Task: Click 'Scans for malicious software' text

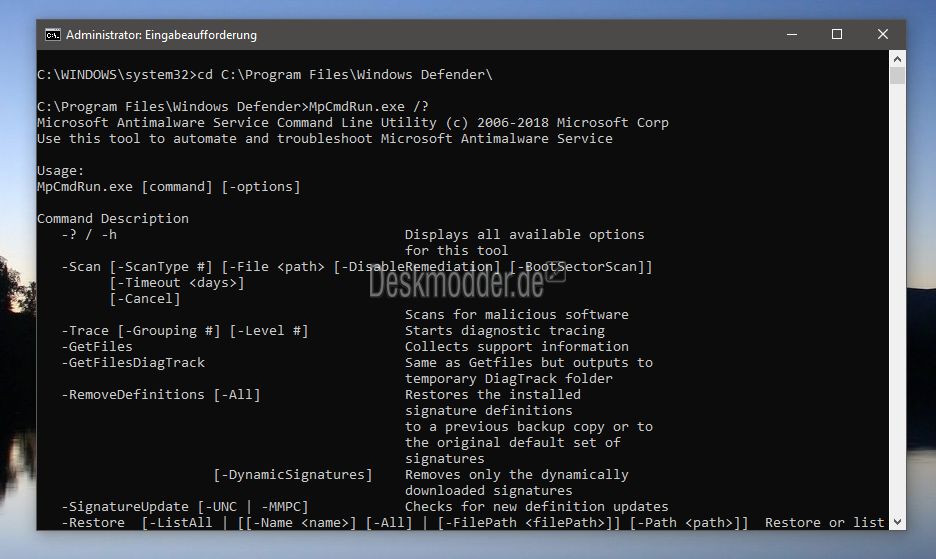Action: pos(517,315)
